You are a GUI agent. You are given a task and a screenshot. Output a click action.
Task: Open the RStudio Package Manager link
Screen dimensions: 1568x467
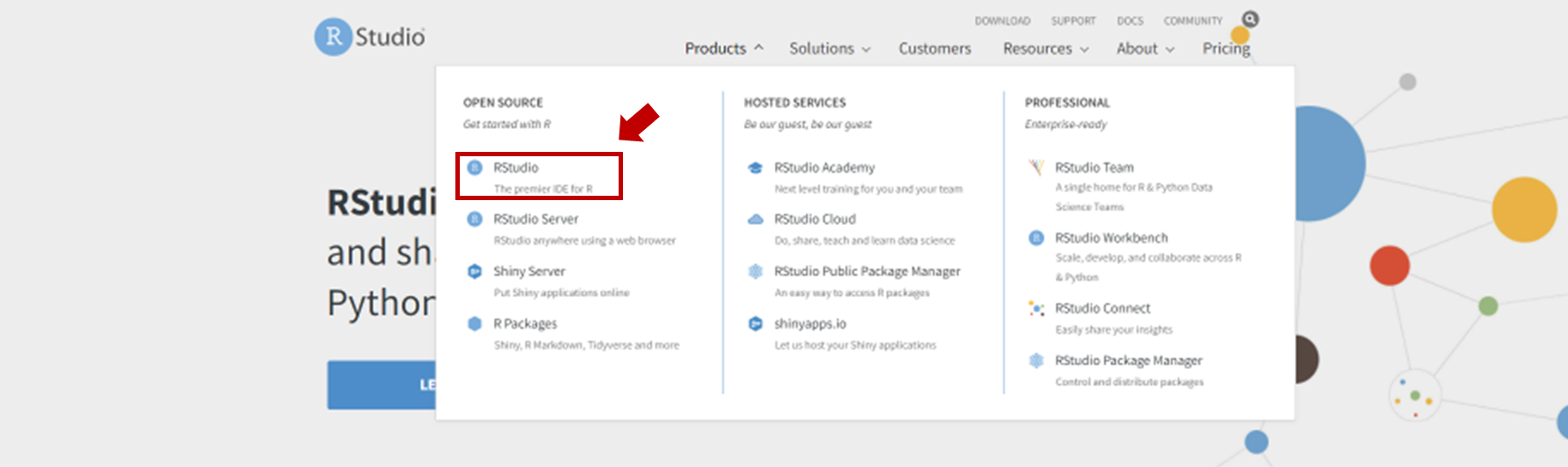[1128, 361]
